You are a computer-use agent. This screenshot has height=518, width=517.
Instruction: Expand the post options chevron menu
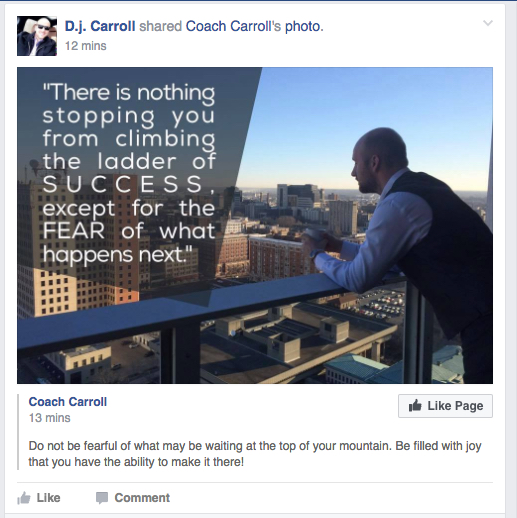pos(488,23)
